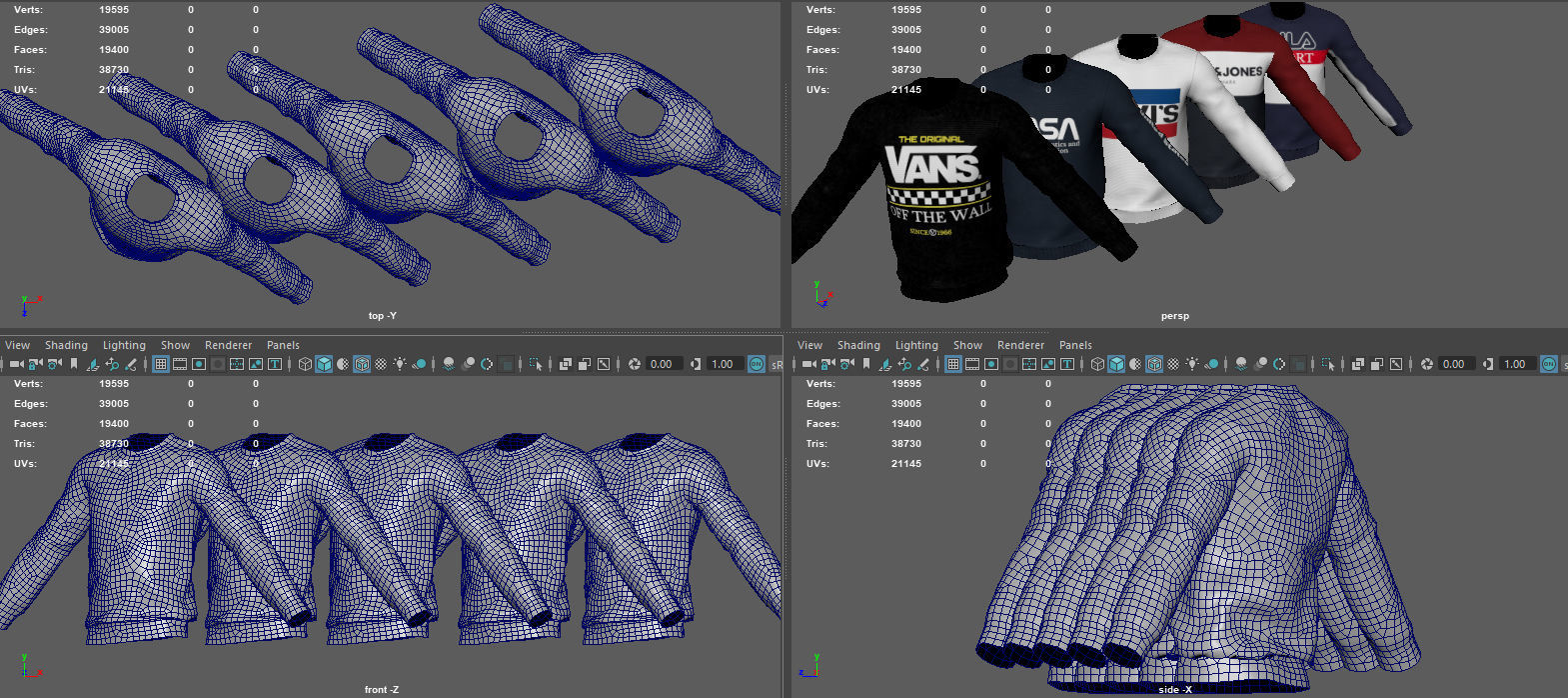Toggle Shadows icon in front panel toolbar
The width and height of the screenshot is (1568, 698).
420,364
